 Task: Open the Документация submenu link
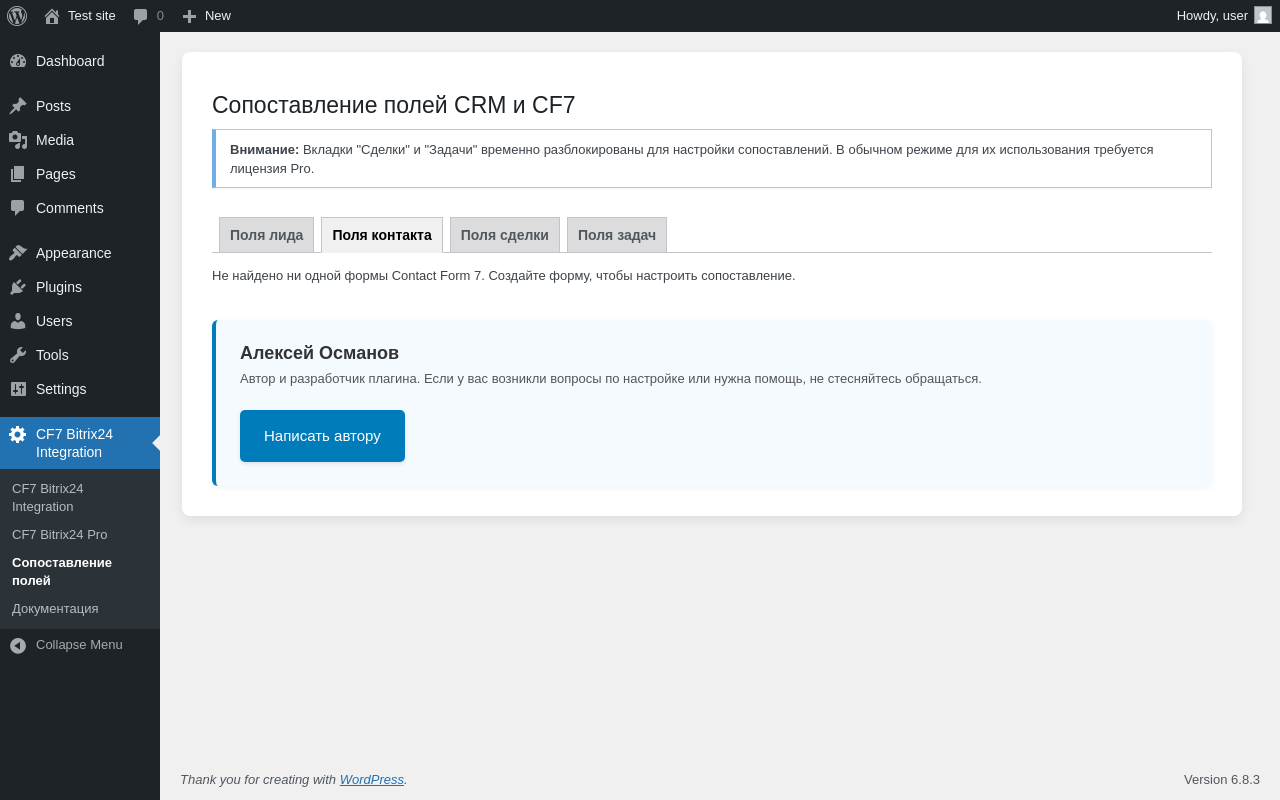80,608
